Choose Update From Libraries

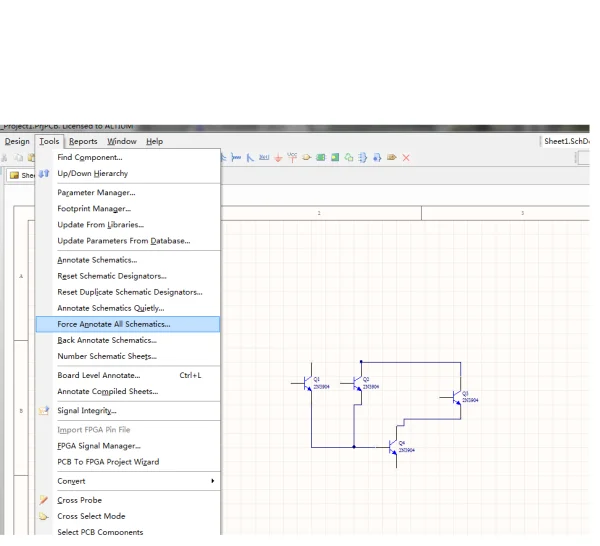click(128, 225)
